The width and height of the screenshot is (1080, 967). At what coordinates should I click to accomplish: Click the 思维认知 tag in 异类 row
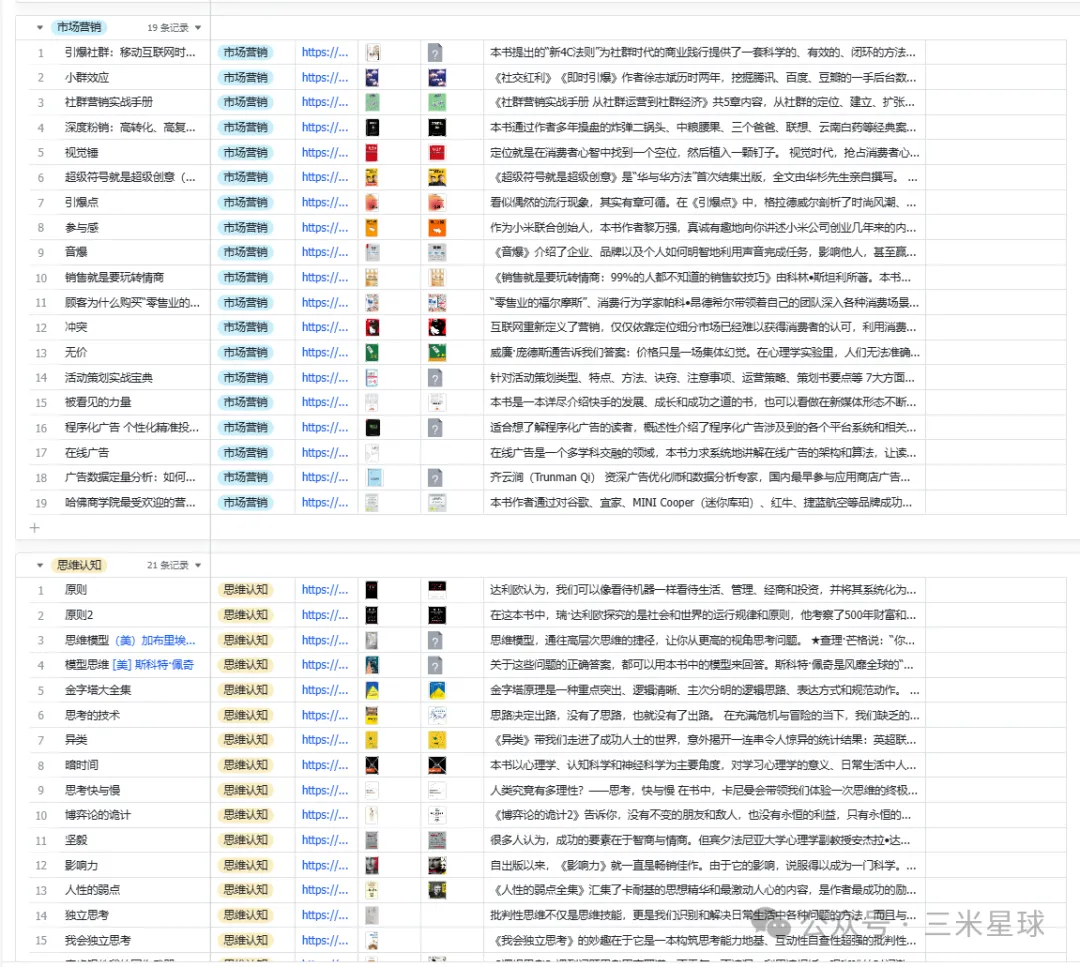[245, 740]
